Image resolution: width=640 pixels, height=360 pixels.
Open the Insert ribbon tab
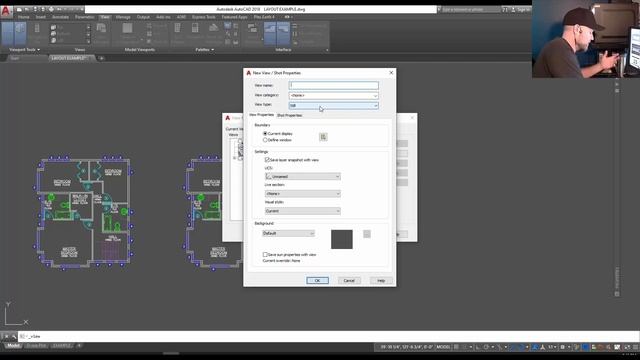point(41,17)
